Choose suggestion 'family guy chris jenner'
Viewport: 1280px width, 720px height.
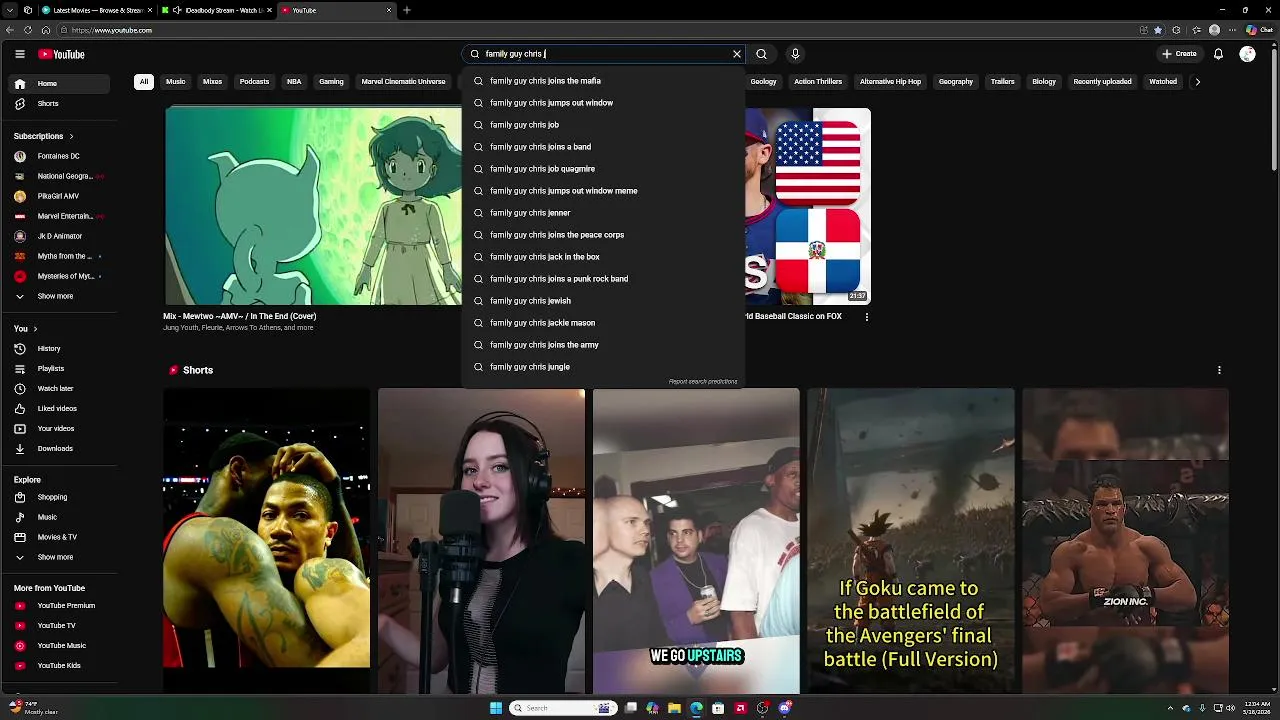pos(603,213)
